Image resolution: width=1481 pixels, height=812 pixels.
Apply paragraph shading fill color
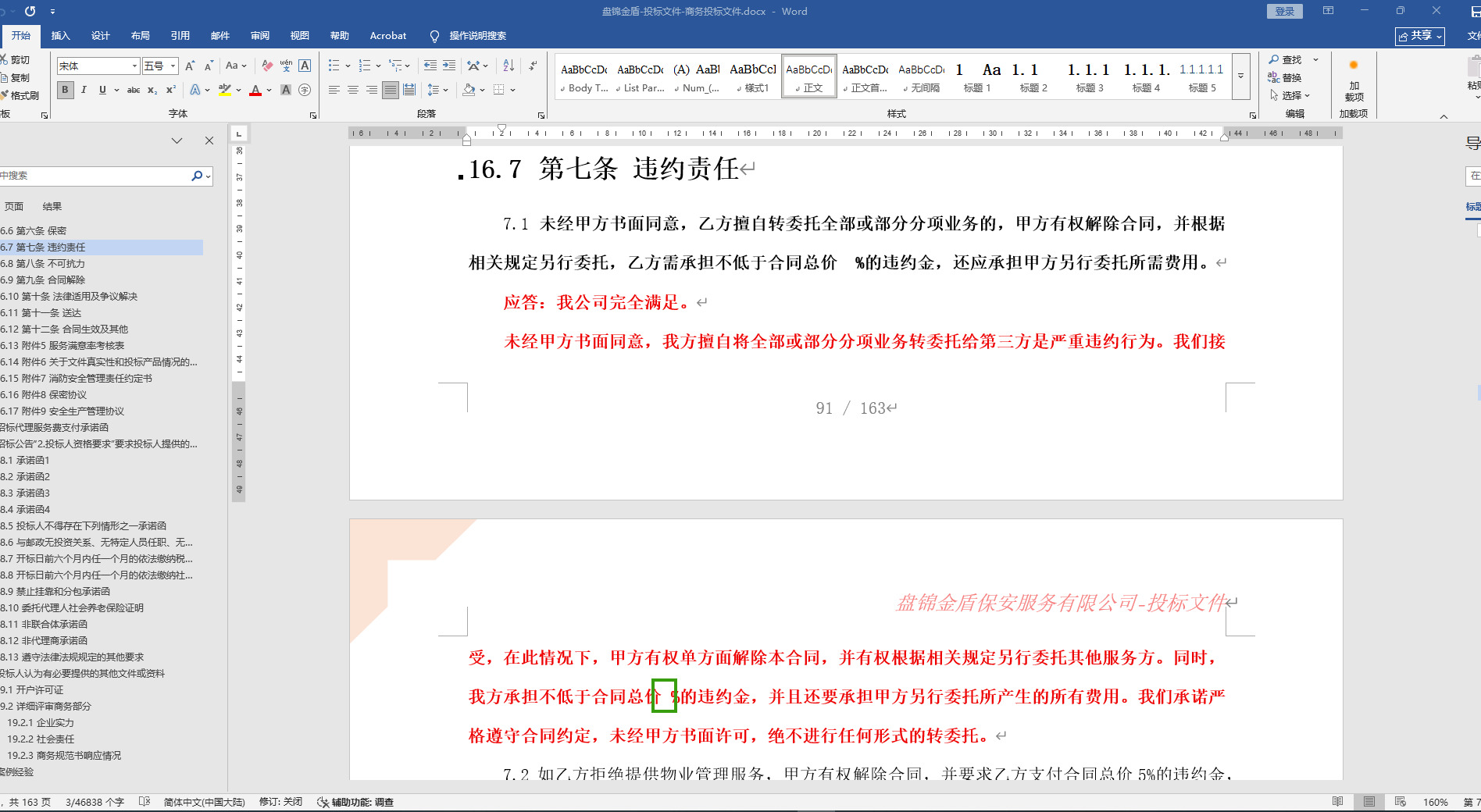coord(469,91)
